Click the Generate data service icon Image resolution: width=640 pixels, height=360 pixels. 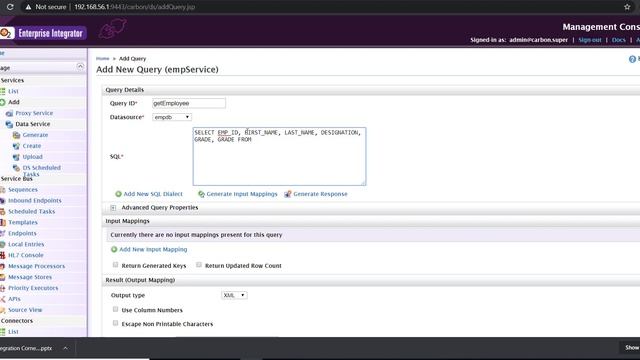pos(16,135)
